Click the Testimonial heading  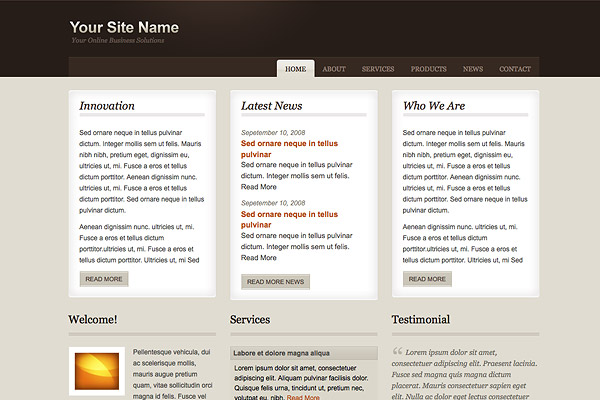tap(421, 319)
